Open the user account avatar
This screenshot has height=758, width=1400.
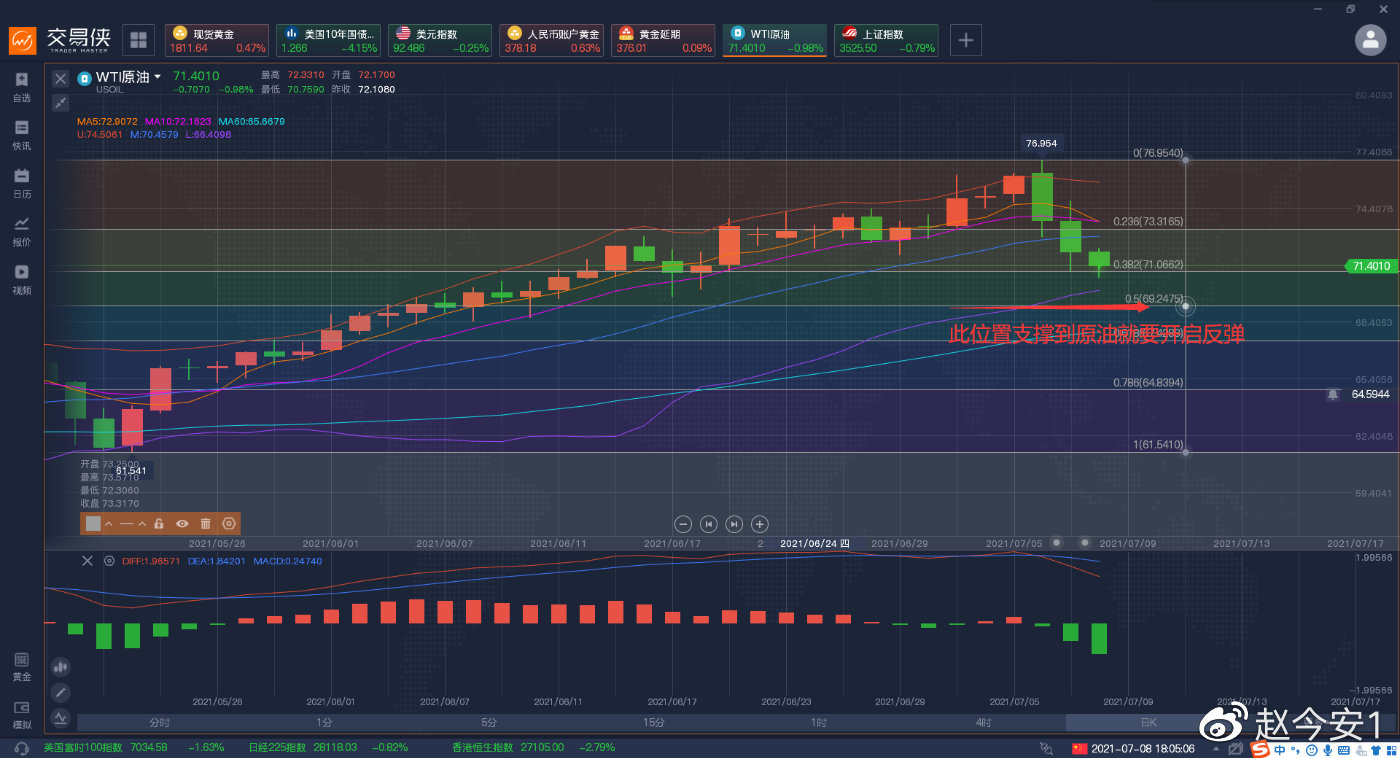pos(1370,40)
